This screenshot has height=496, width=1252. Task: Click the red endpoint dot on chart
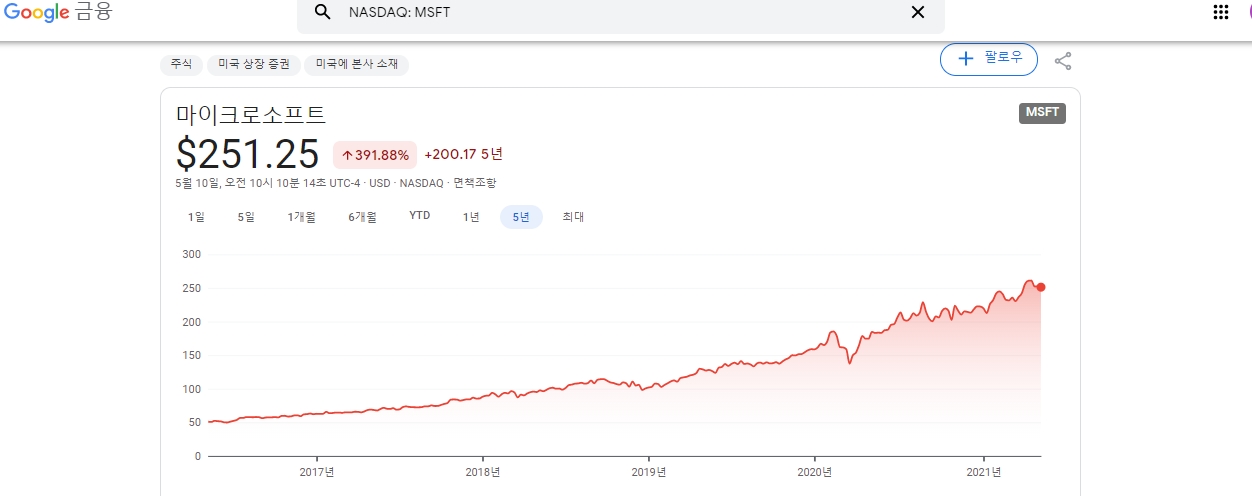coord(1041,287)
